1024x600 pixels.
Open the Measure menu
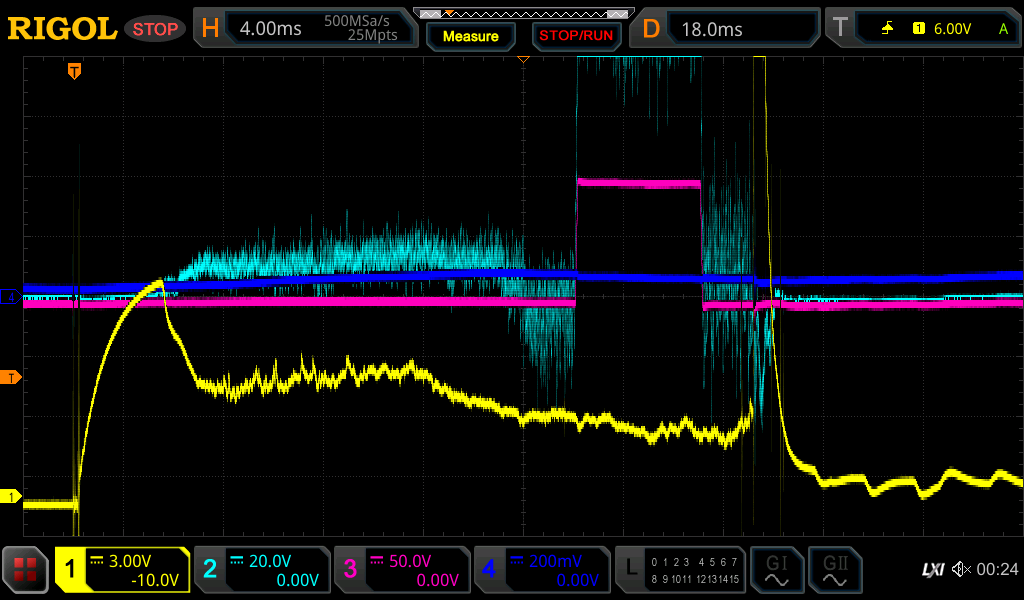[470, 37]
